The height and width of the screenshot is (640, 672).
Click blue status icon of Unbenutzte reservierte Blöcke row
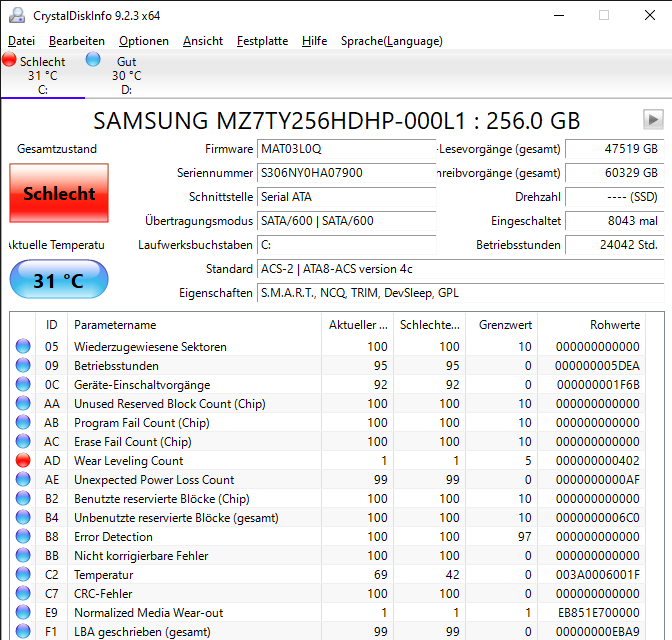pyautogui.click(x=23, y=517)
